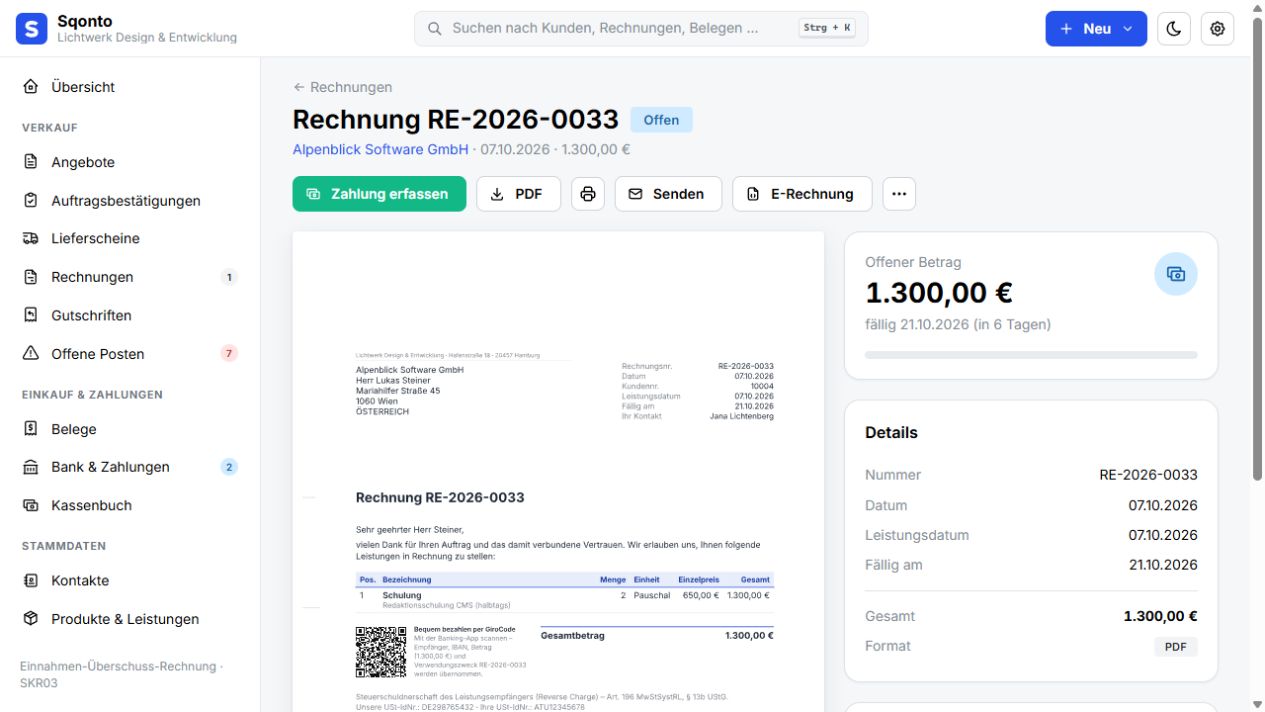Click the search magnifier icon
Viewport: 1265px width, 712px height.
(435, 29)
